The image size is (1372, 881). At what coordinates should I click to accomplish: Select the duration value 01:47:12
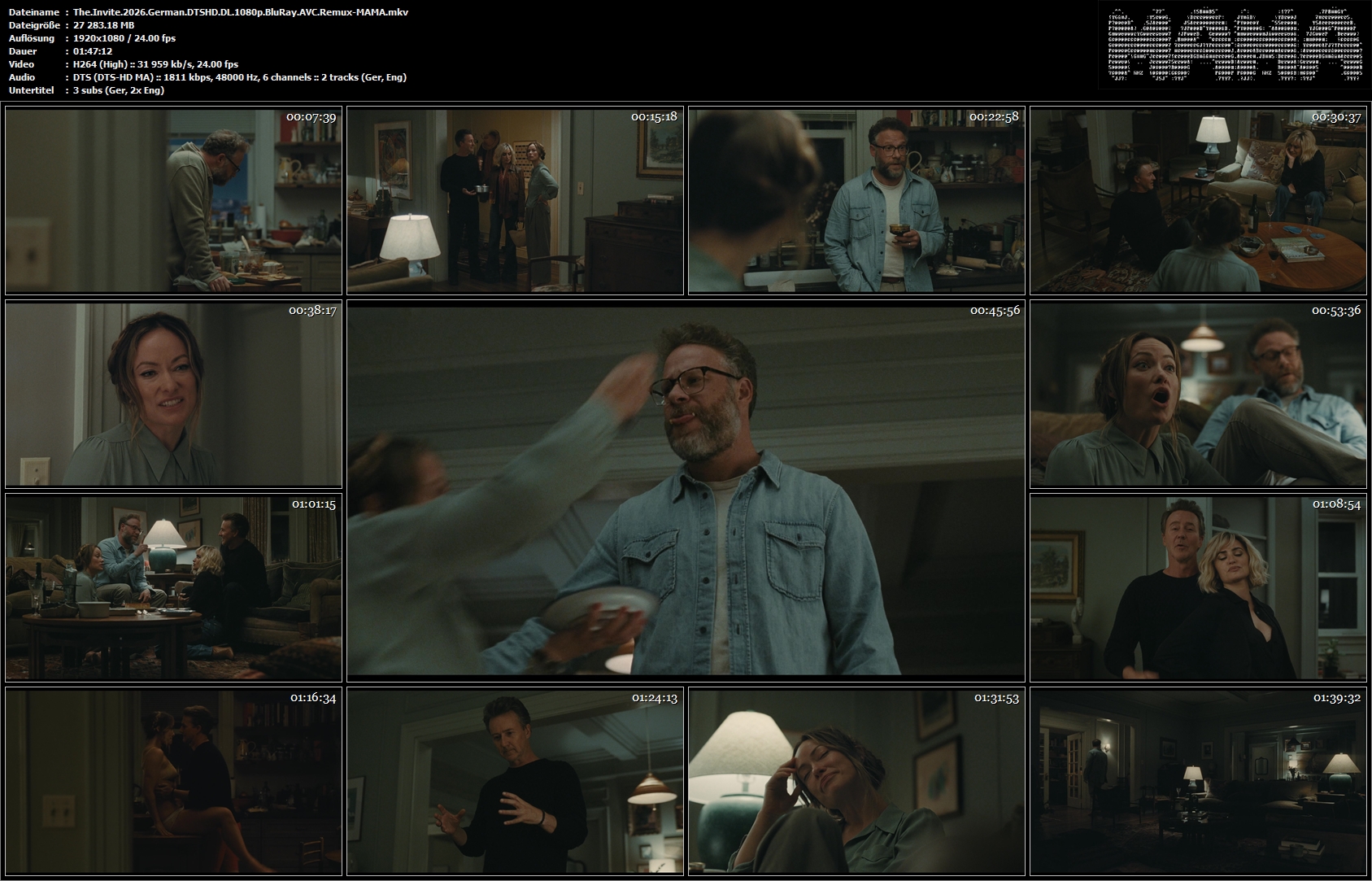[92, 51]
